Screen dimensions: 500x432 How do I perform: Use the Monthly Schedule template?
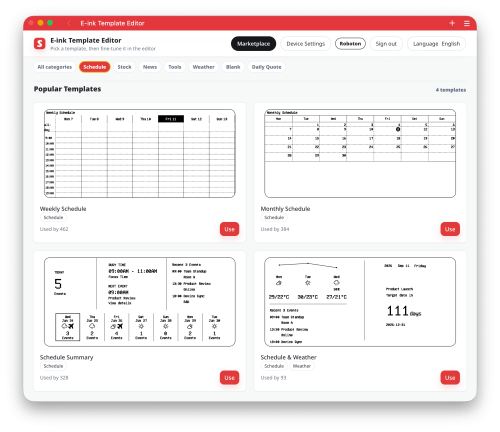click(x=450, y=229)
